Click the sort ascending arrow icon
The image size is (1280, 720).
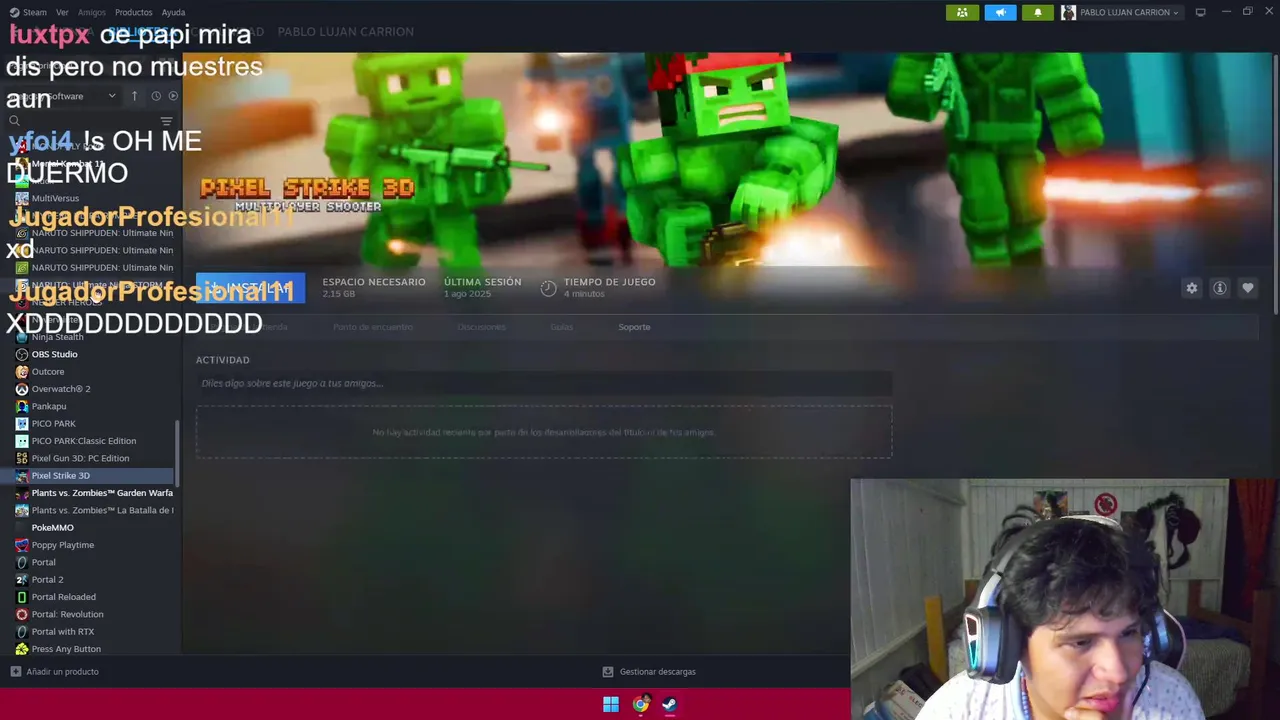[x=134, y=96]
